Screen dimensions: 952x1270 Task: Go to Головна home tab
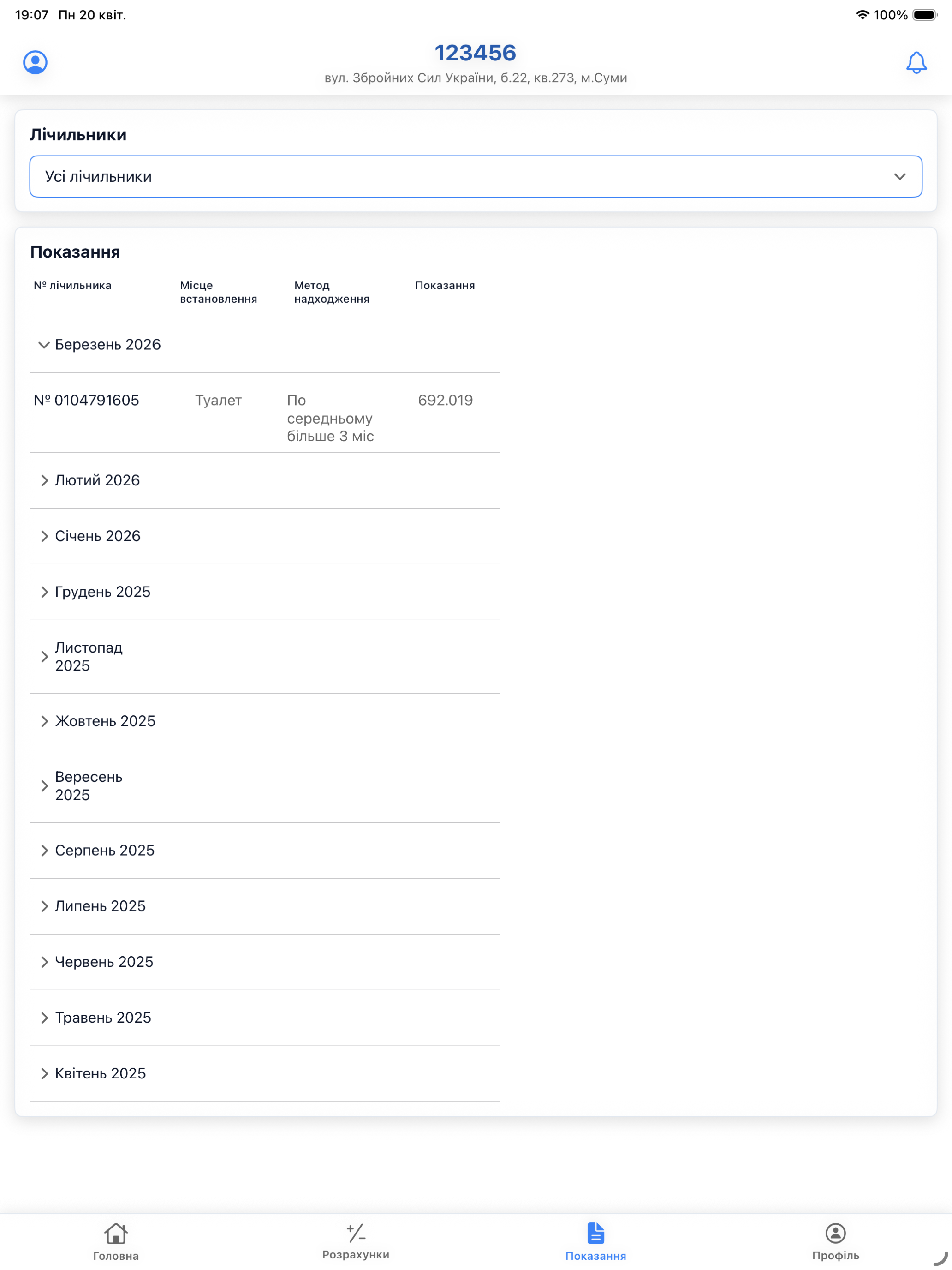[116, 1242]
